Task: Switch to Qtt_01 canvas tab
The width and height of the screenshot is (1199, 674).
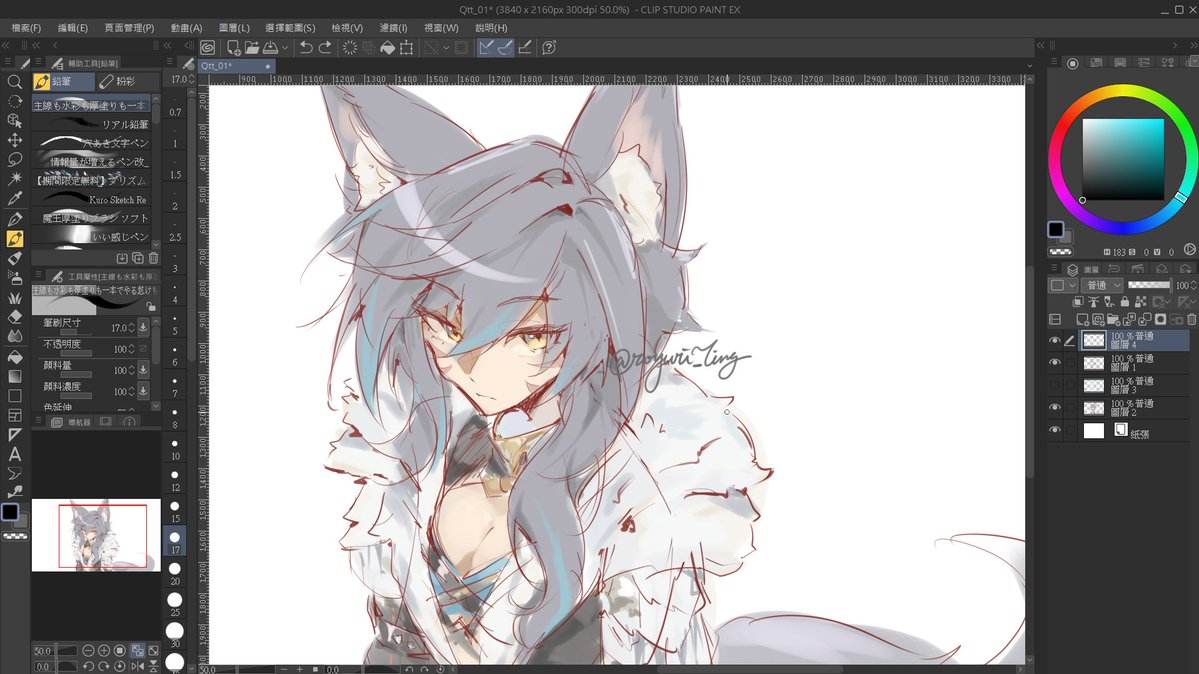Action: point(236,66)
